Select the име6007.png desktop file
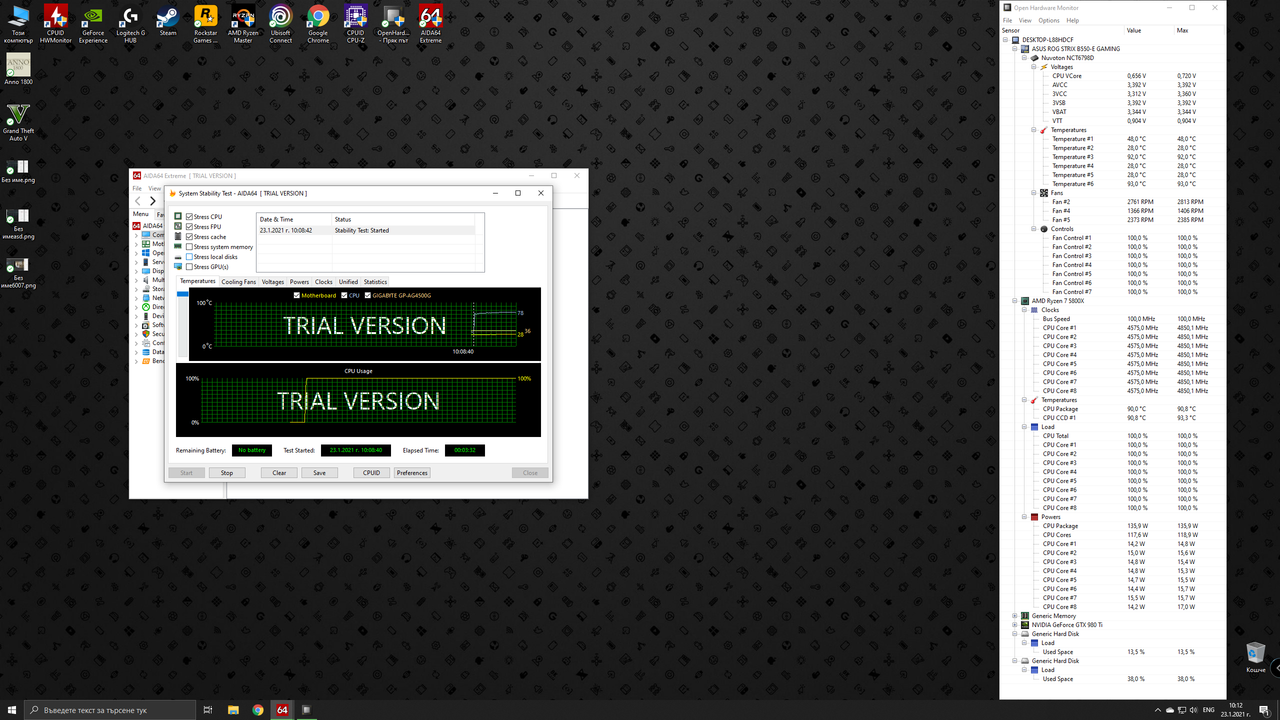The width and height of the screenshot is (1280, 720). [18, 273]
